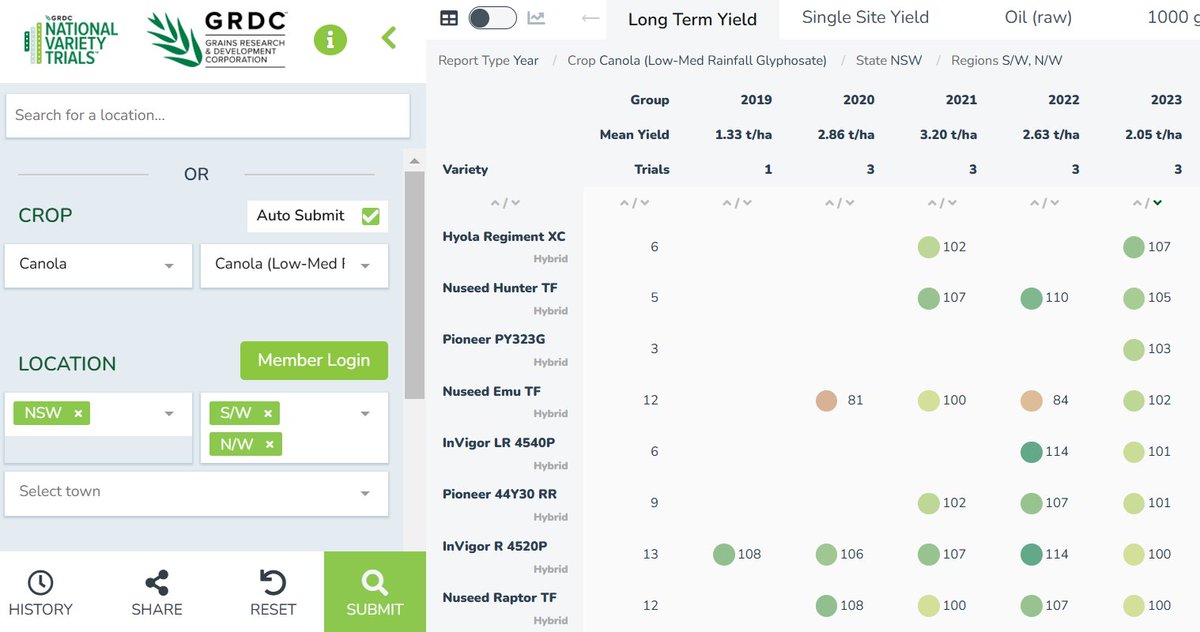Image resolution: width=1200 pixels, height=632 pixels.
Task: Click the 2021 mean yield 3.20 t/ha
Action: (948, 135)
